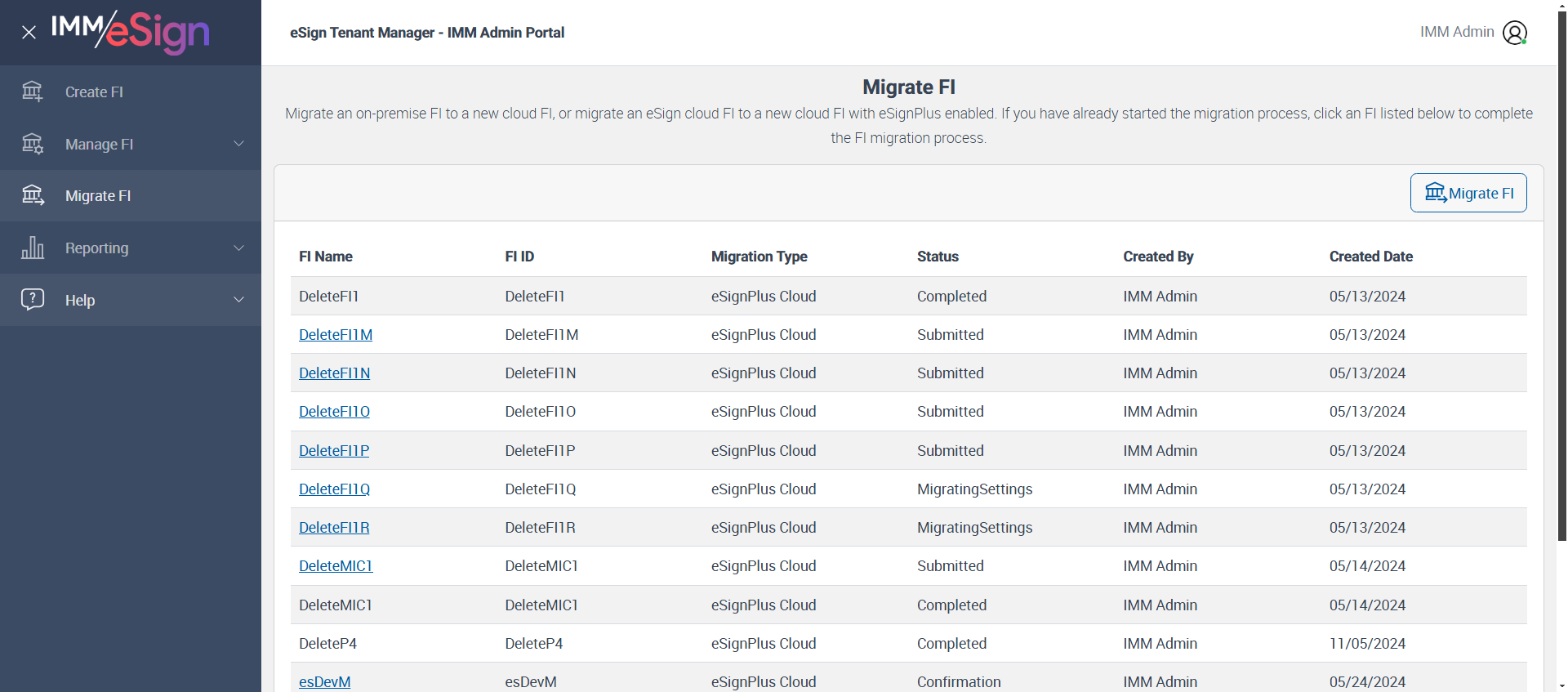Open the Reporting menu item
This screenshot has height=692, width=1568.
pos(131,248)
